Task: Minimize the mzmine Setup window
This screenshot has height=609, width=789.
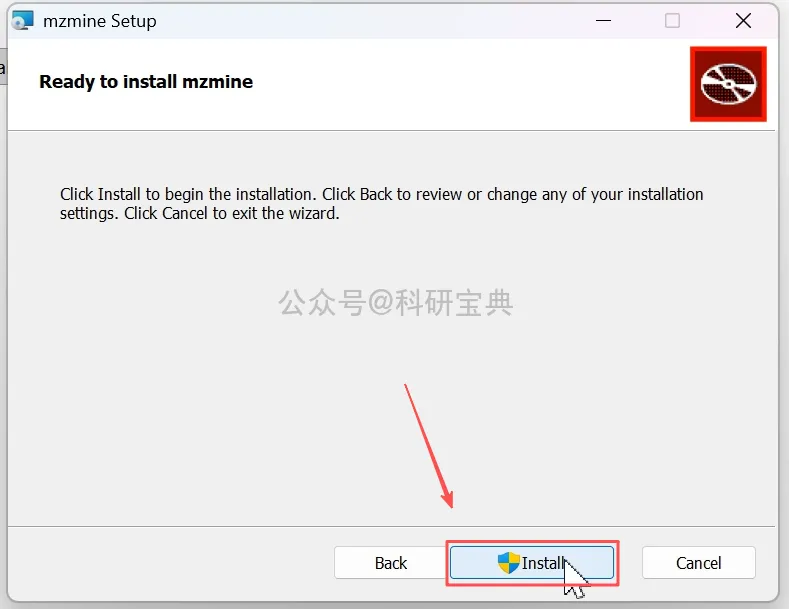Action: pos(603,21)
